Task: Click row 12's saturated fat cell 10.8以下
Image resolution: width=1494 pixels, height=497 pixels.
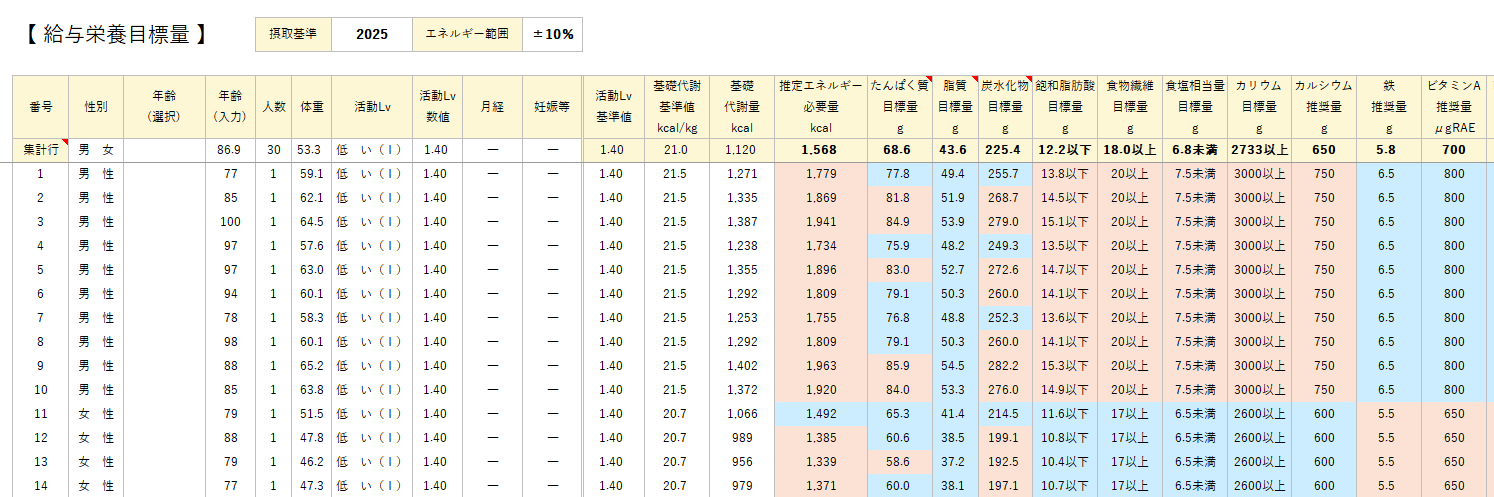Action: click(1065, 438)
